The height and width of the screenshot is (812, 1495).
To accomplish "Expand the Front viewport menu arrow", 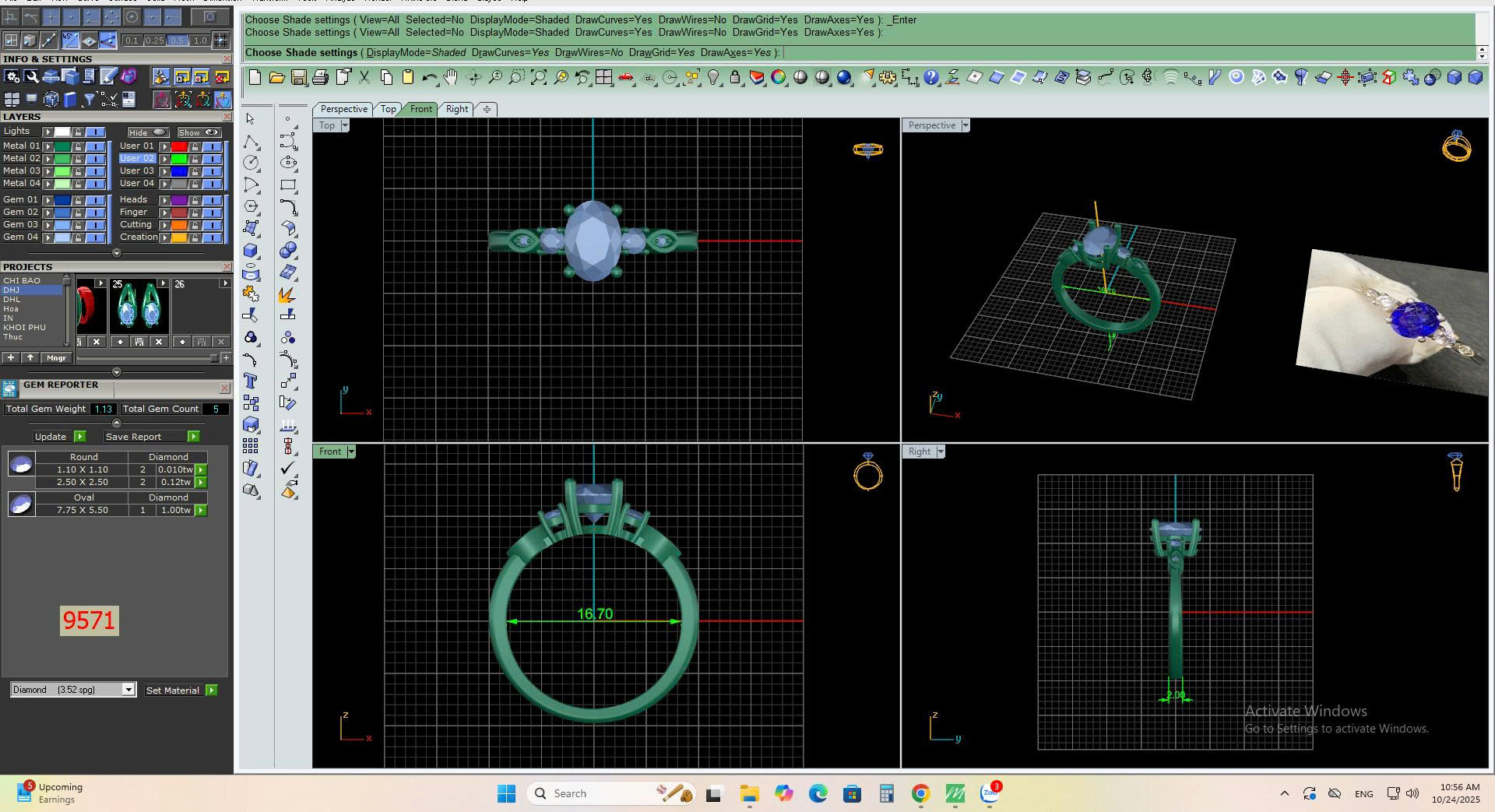I will [x=351, y=452].
